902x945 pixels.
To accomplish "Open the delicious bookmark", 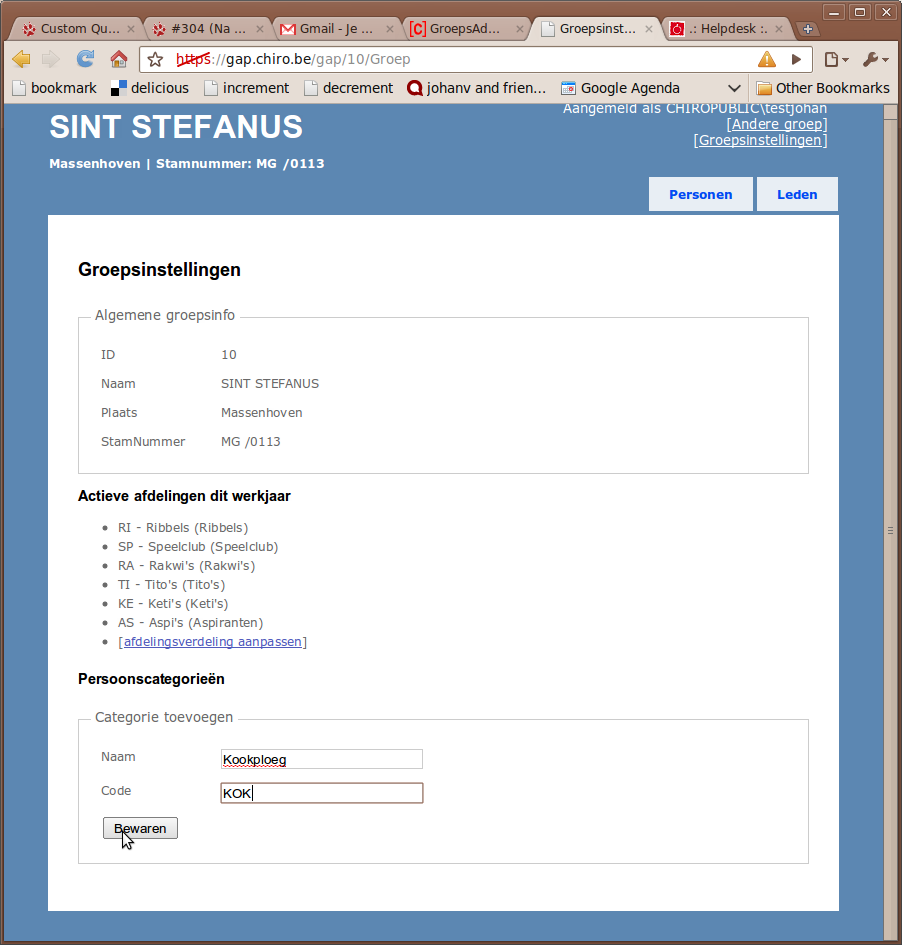I will coord(149,88).
